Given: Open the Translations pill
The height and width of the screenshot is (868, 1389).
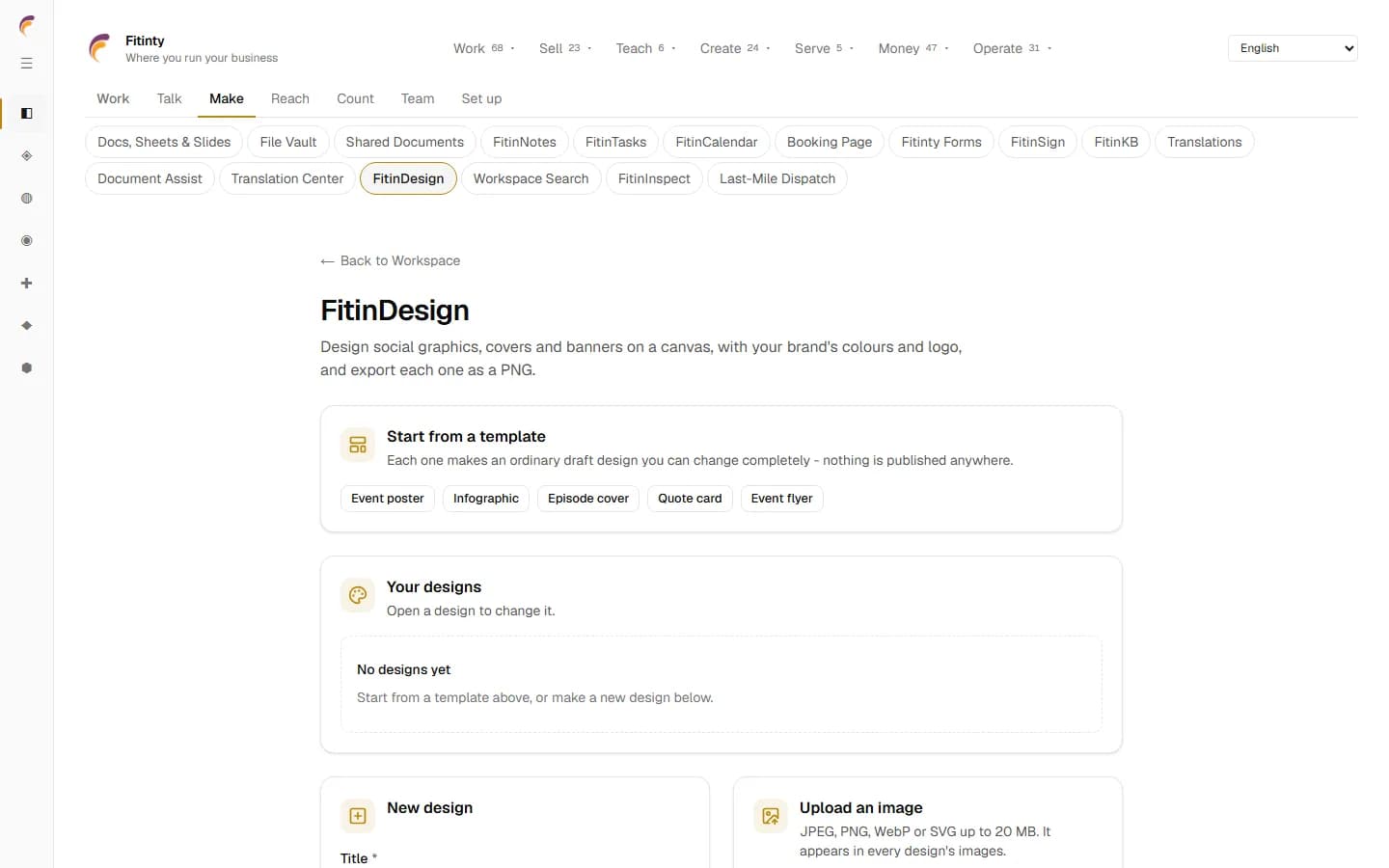Looking at the screenshot, I should click(x=1205, y=142).
